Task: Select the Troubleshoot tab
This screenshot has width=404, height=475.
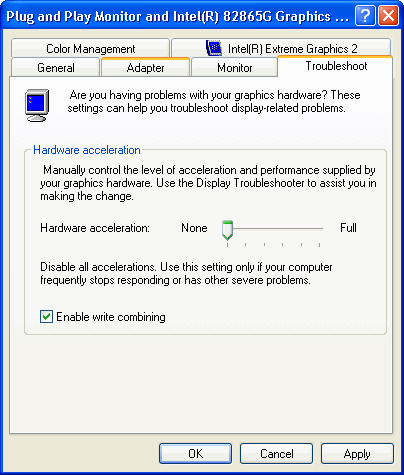Action: [x=335, y=66]
